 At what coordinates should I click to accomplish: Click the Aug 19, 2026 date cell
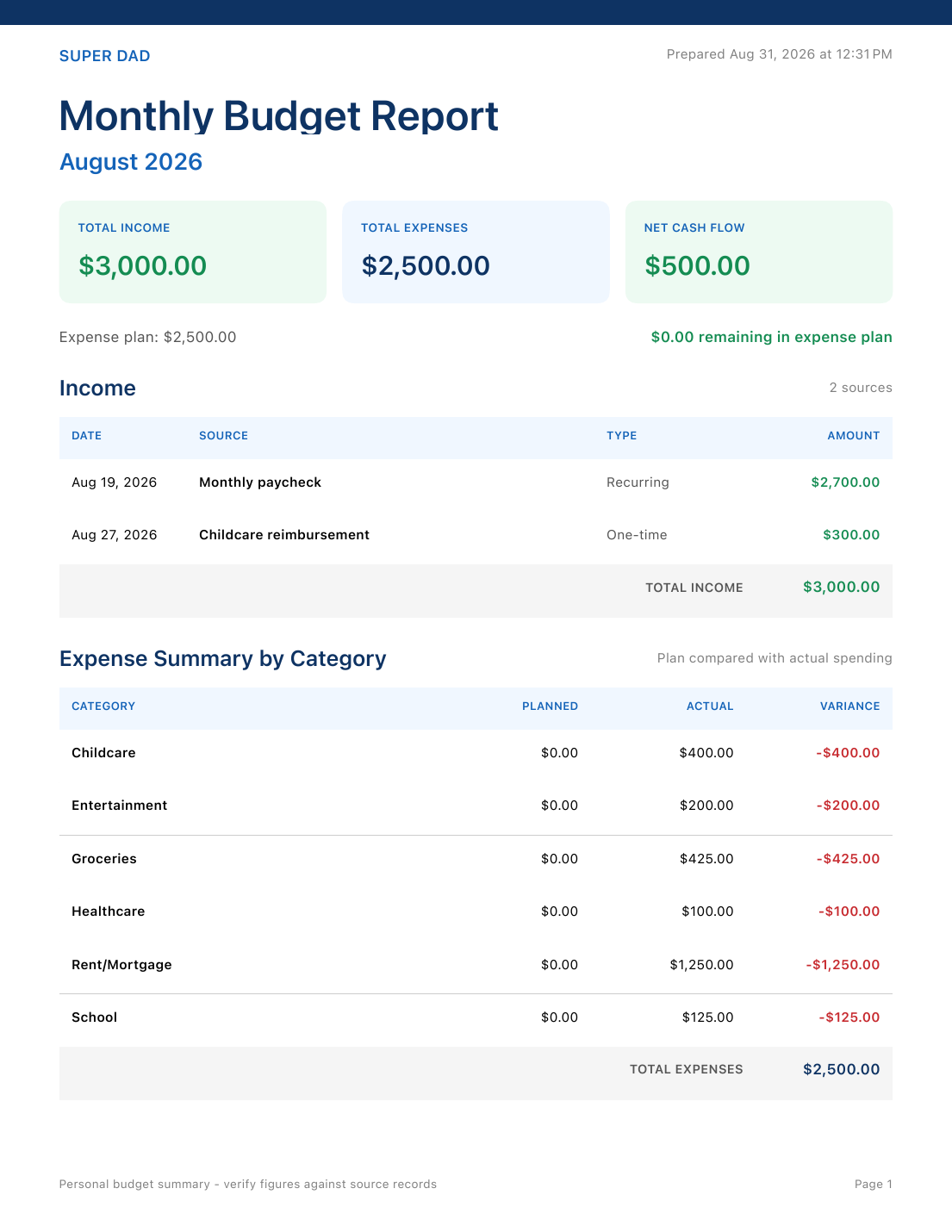pos(114,482)
